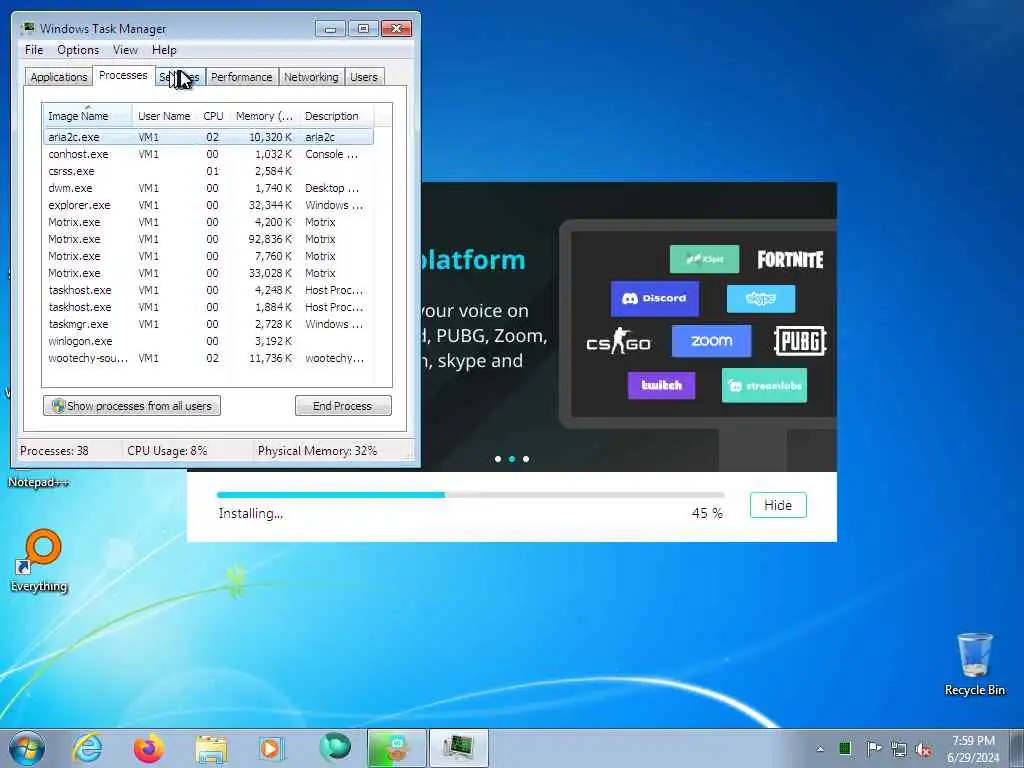The width and height of the screenshot is (1024, 768).
Task: Launch Internet Explorer from the taskbar
Action: pyautogui.click(x=87, y=748)
